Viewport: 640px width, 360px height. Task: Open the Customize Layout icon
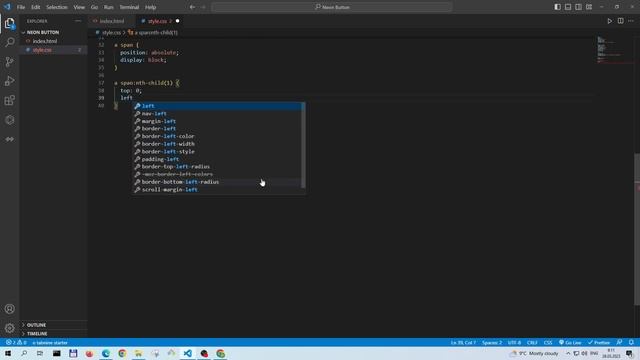(589, 7)
